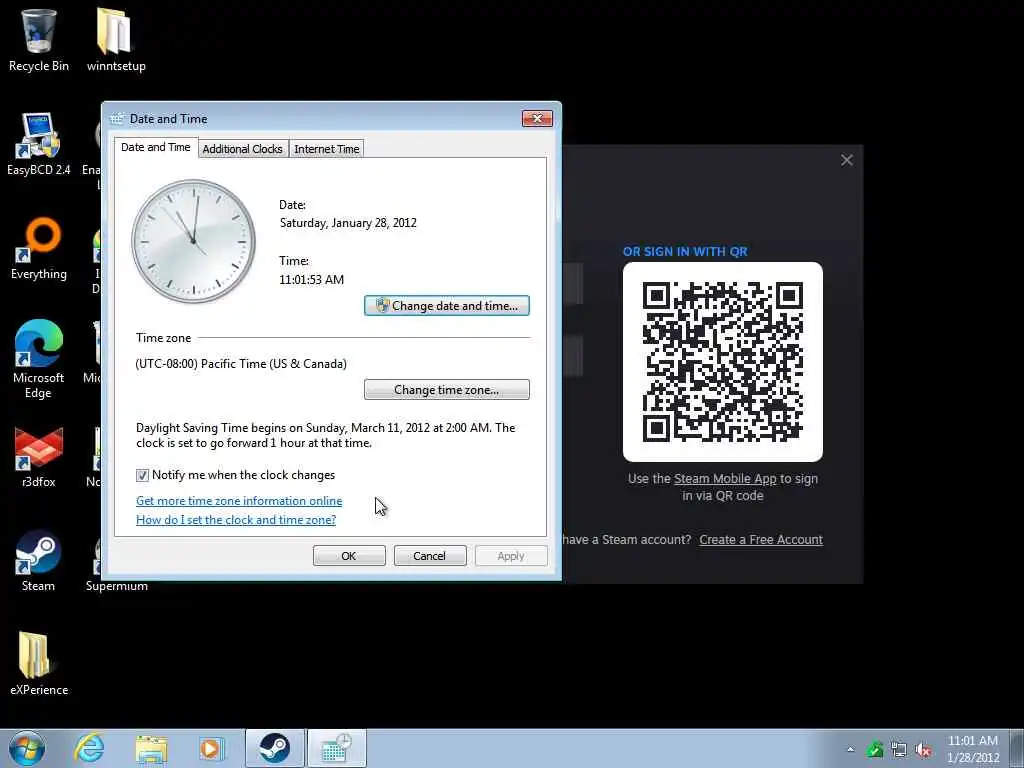Open the Steam Mobile App link

tap(725, 479)
